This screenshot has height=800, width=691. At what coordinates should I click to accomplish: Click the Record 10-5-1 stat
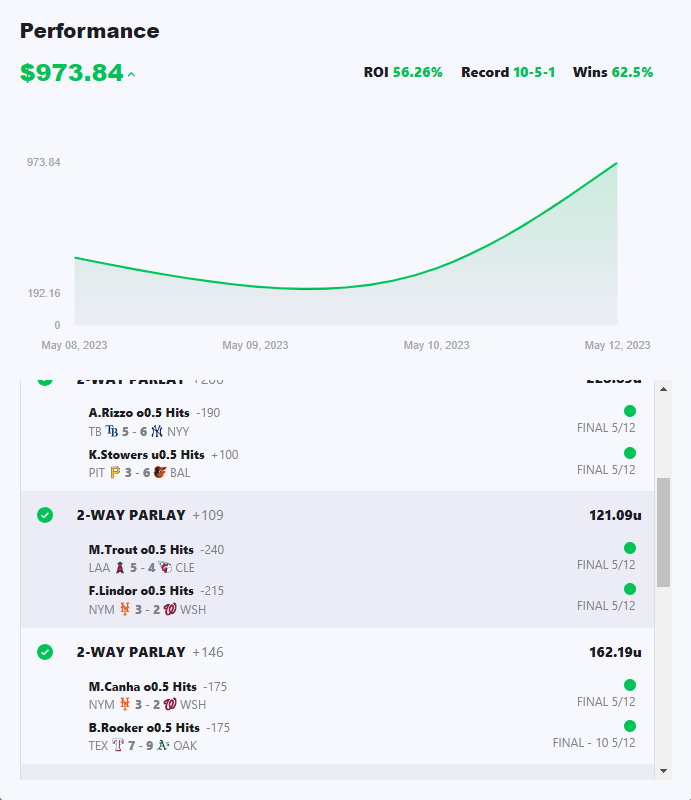[x=508, y=72]
